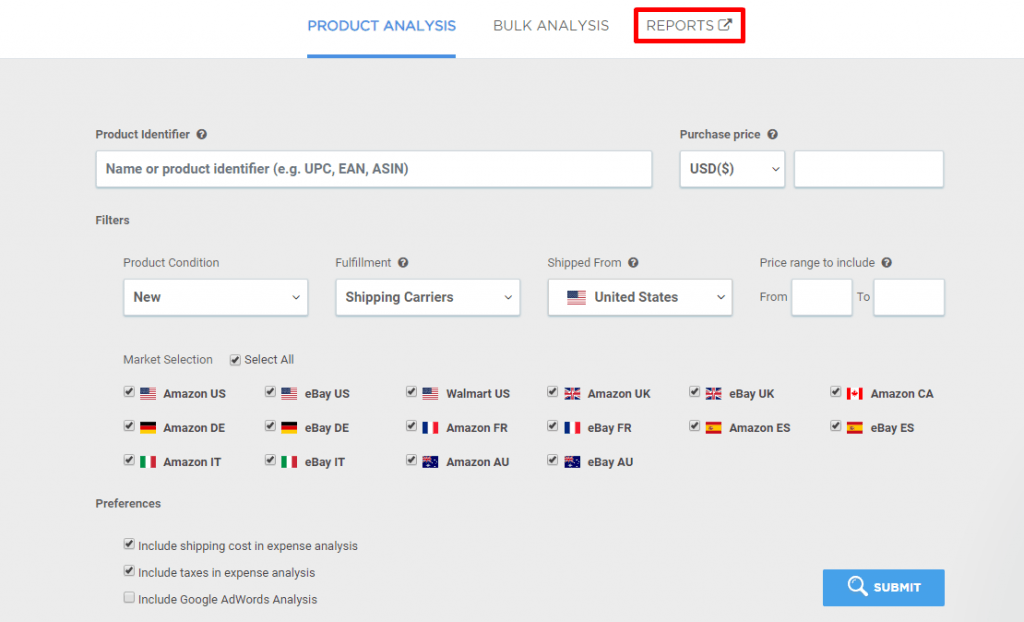Uncheck the Amazon CA market checkbox
The width and height of the screenshot is (1024, 622).
click(x=835, y=391)
